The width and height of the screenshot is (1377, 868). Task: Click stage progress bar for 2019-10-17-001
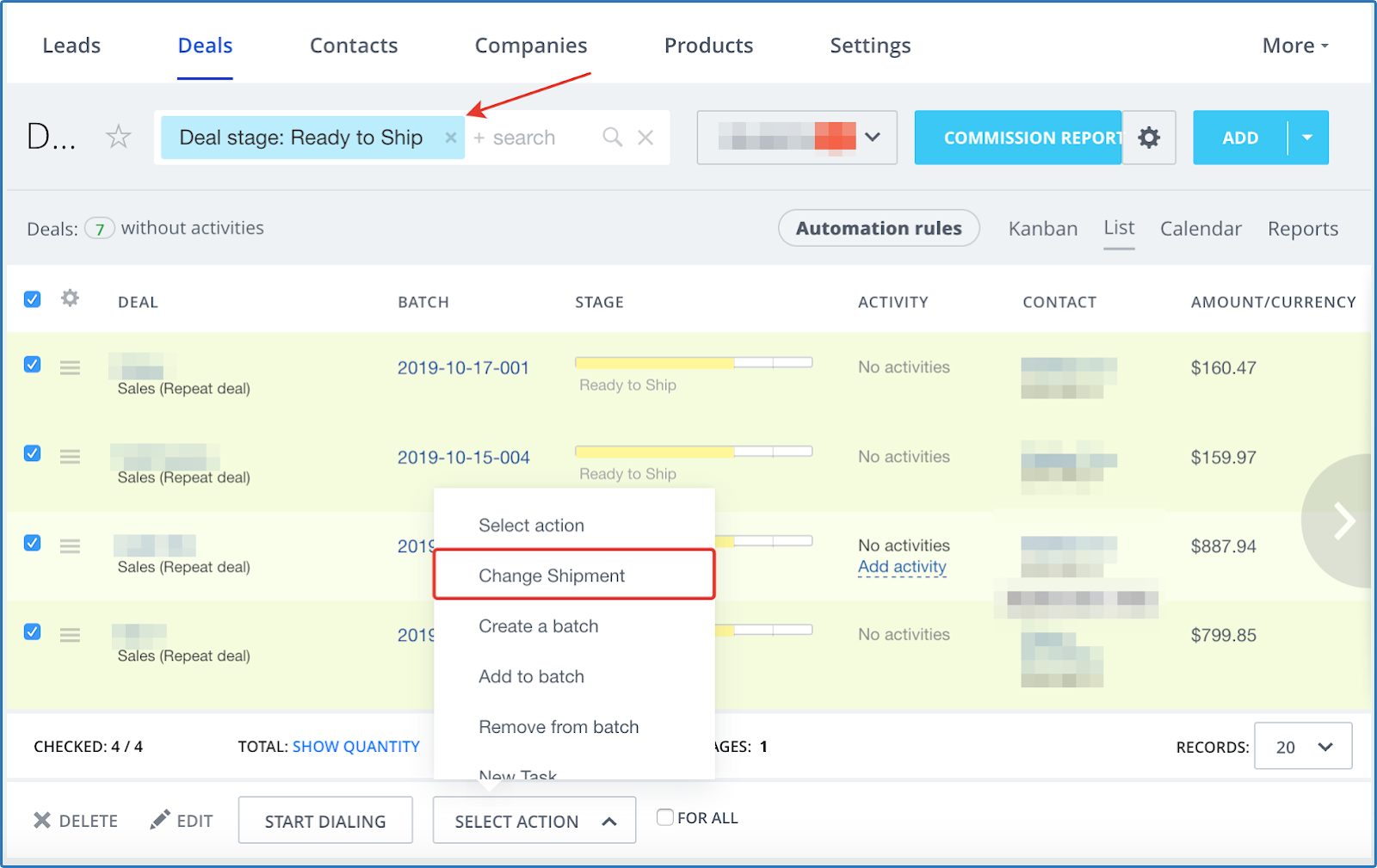(x=694, y=362)
